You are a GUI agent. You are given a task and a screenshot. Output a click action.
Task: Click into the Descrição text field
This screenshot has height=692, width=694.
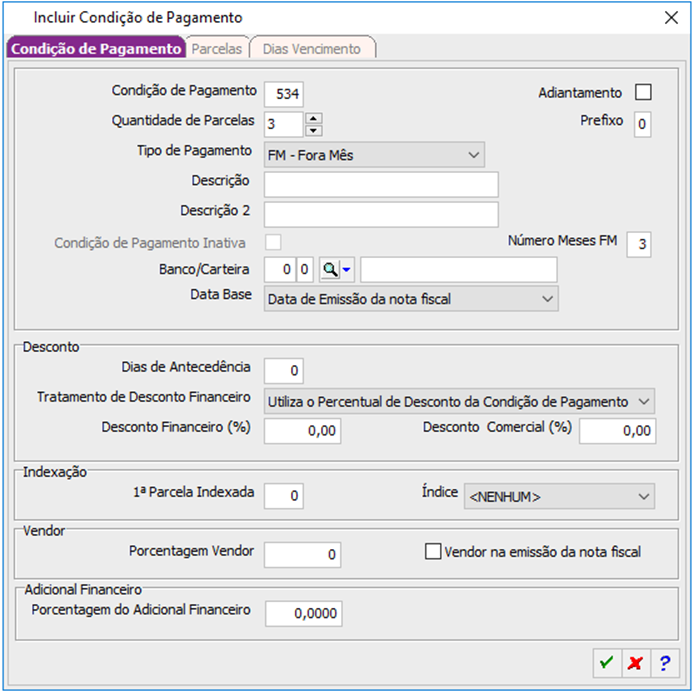[381, 184]
